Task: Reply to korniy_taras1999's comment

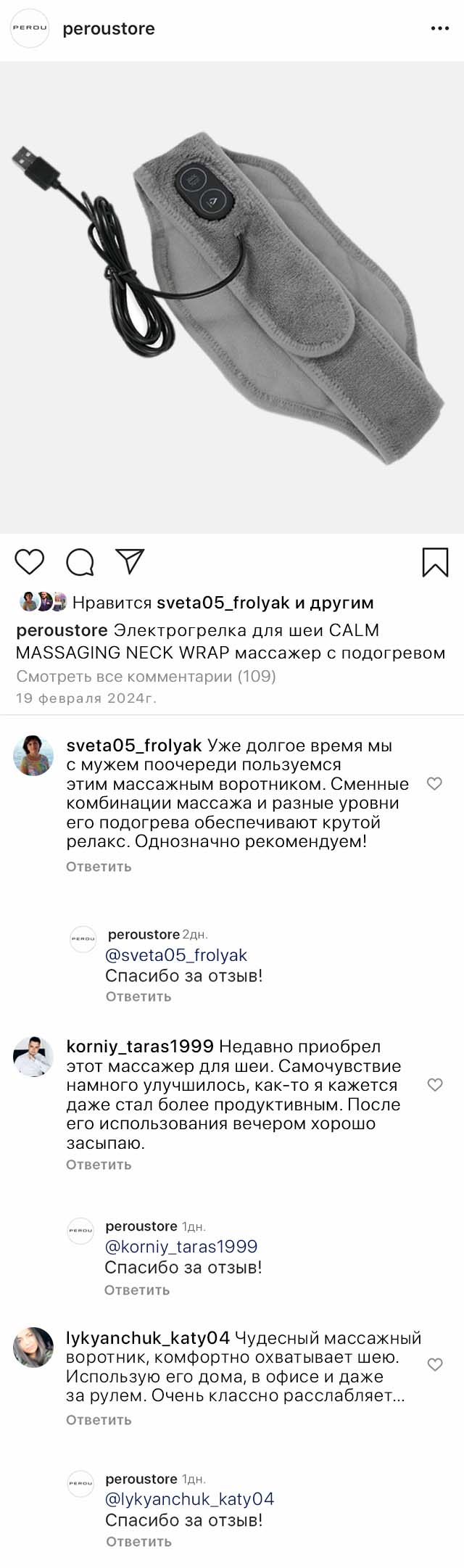Action: coord(99,1165)
